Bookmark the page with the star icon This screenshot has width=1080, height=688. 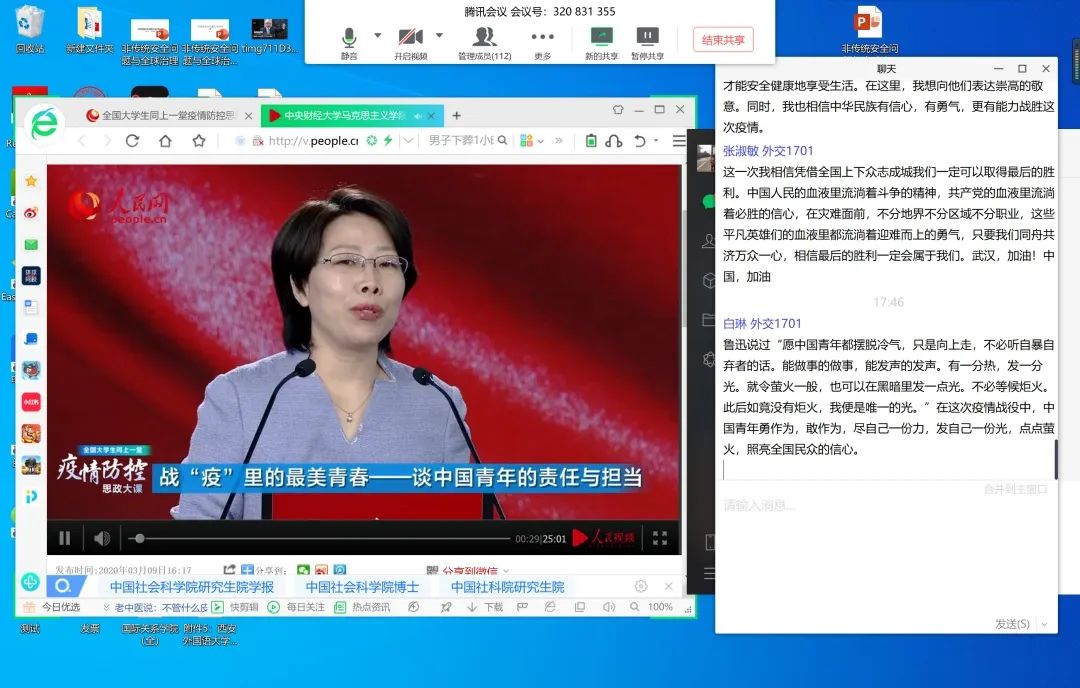coord(198,141)
